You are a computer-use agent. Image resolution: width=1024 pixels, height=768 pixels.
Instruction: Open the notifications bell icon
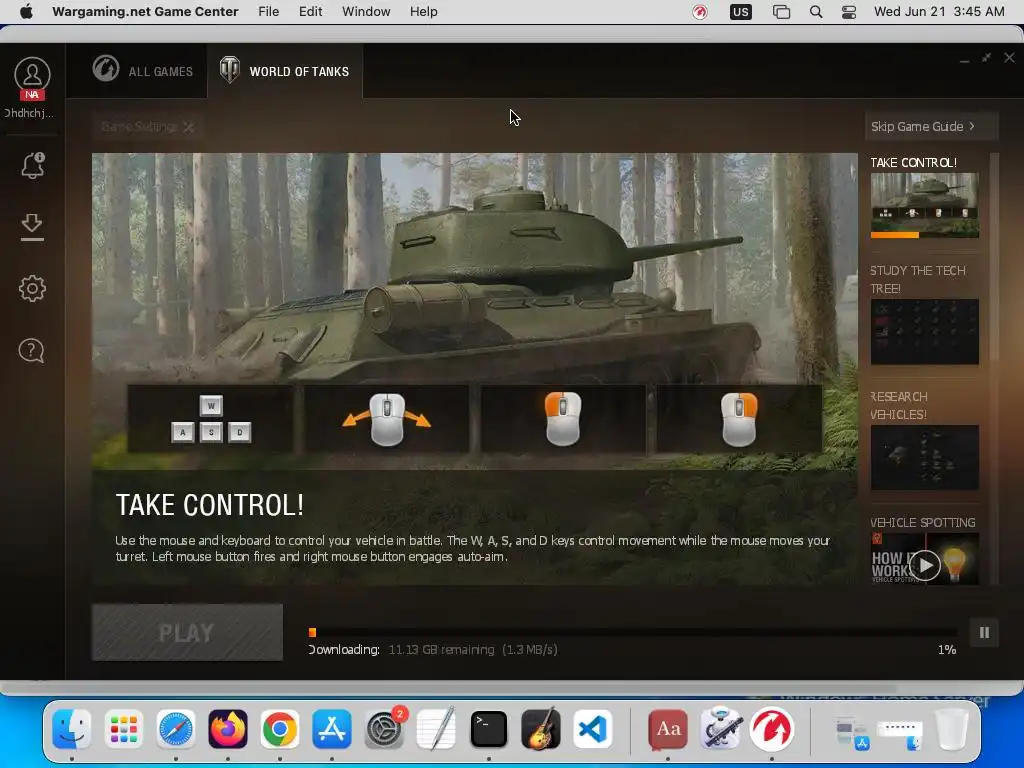click(32, 165)
